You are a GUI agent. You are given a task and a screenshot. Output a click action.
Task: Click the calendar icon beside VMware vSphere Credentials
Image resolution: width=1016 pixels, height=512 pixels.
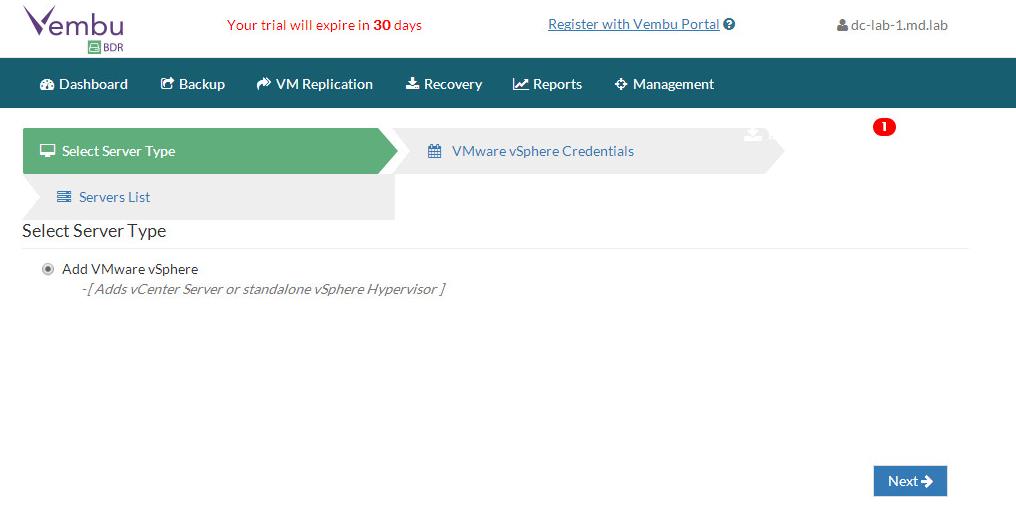(434, 151)
